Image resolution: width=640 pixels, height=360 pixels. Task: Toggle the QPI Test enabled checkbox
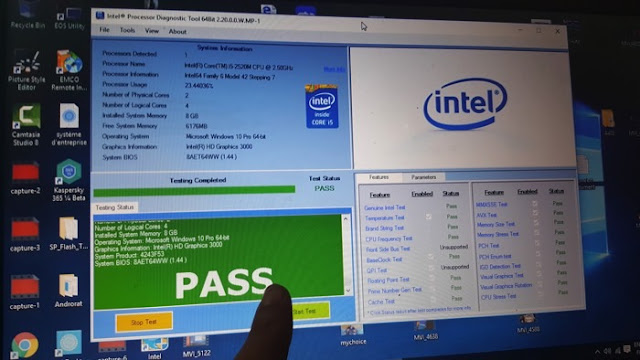[431, 268]
